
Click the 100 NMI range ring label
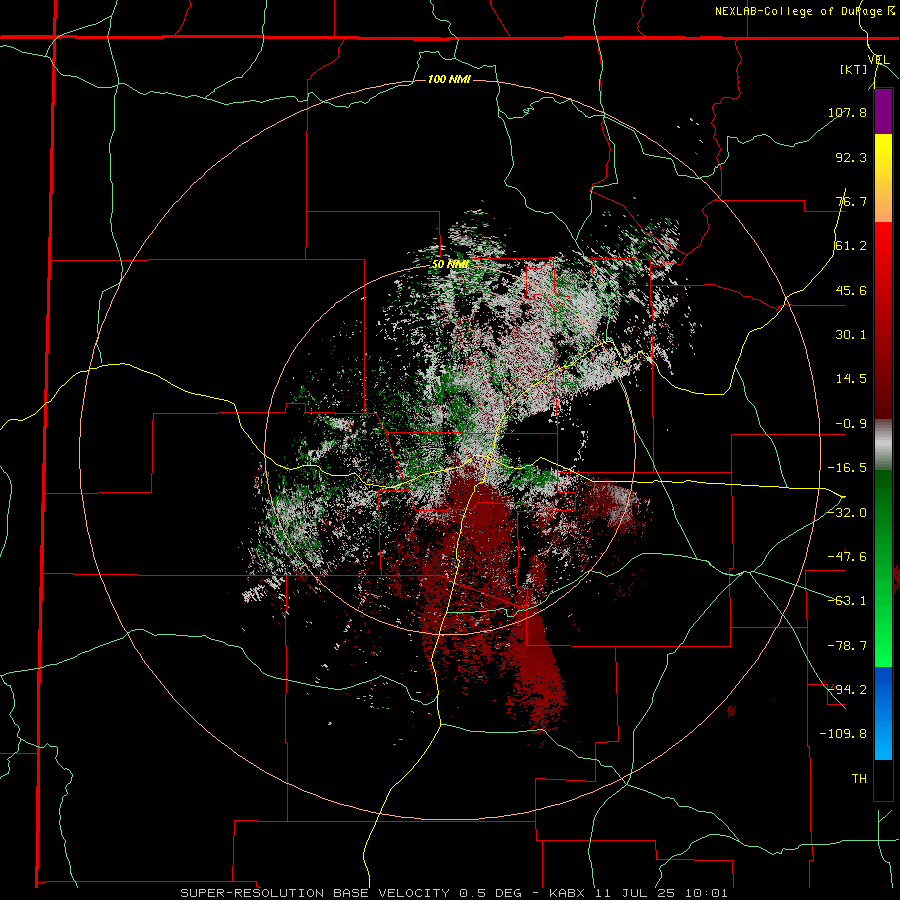click(449, 79)
